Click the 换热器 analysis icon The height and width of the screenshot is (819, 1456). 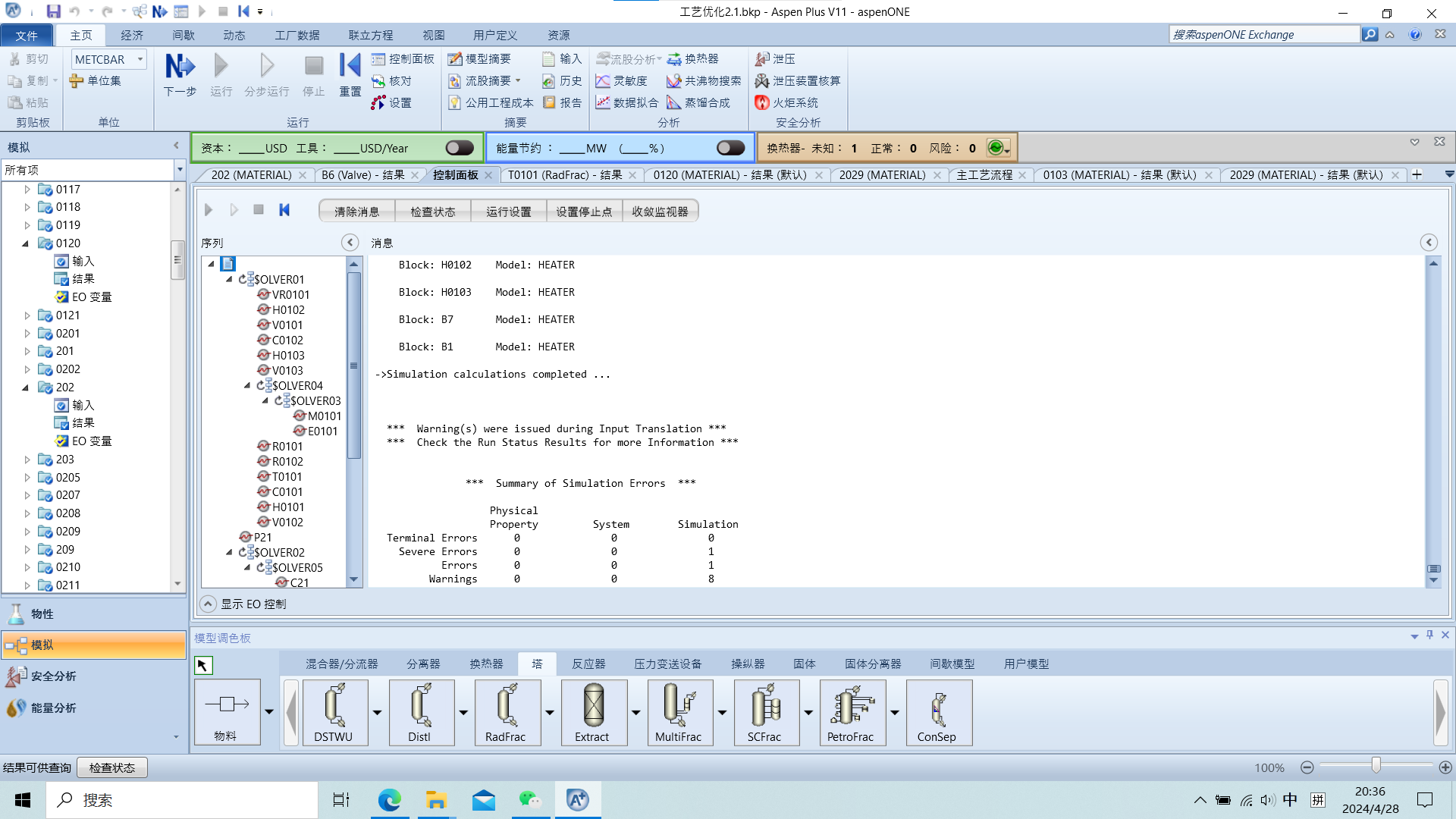pos(692,59)
